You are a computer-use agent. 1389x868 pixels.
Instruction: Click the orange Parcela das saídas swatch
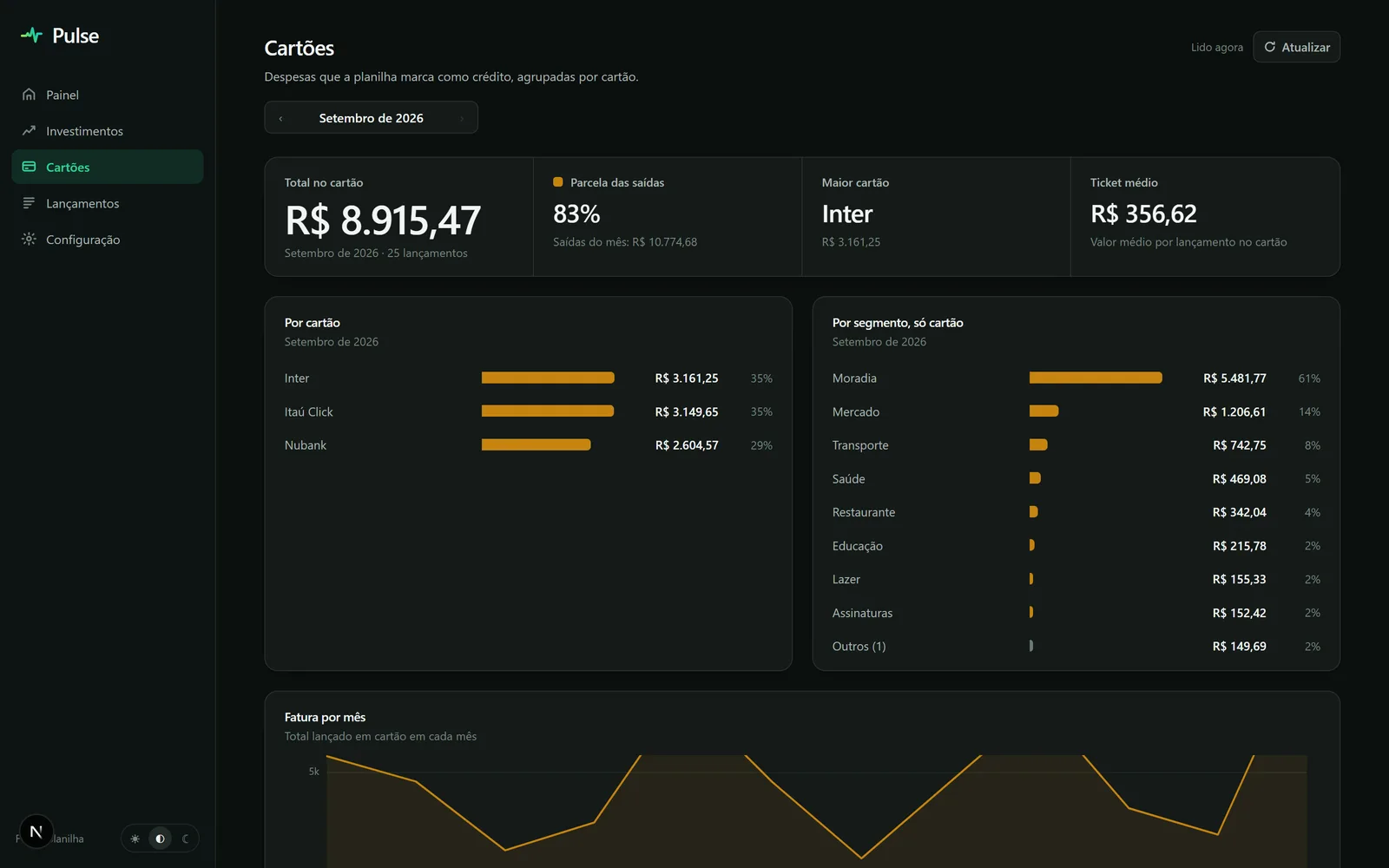(558, 182)
